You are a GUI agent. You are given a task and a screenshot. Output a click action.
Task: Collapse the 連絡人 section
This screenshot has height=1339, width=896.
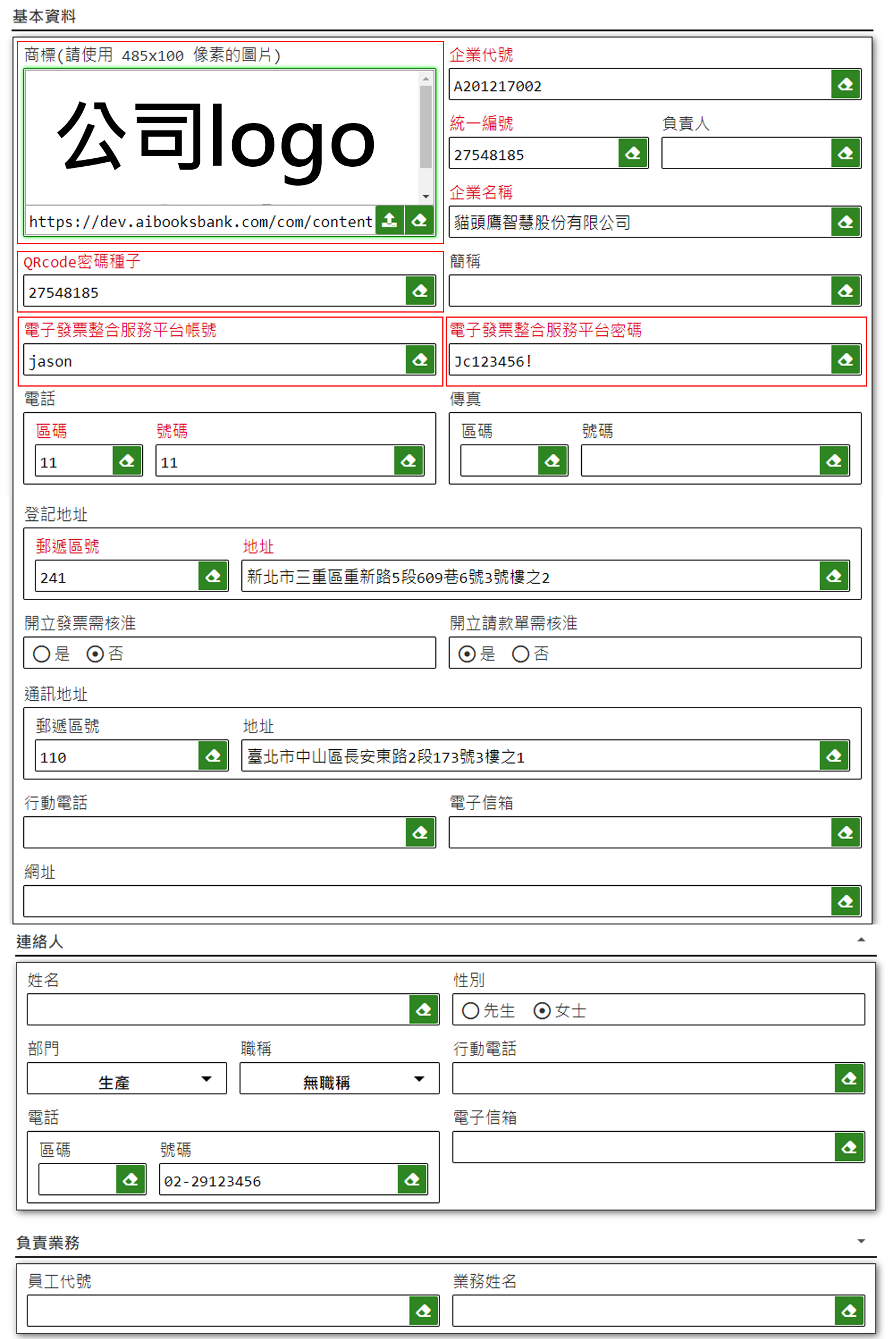pyautogui.click(x=861, y=939)
